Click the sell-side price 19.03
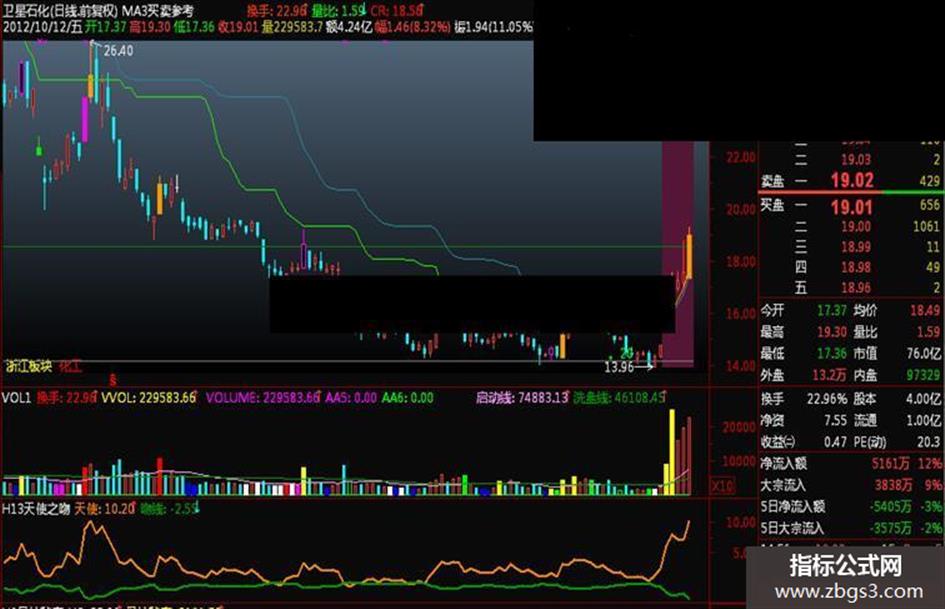 (856, 160)
